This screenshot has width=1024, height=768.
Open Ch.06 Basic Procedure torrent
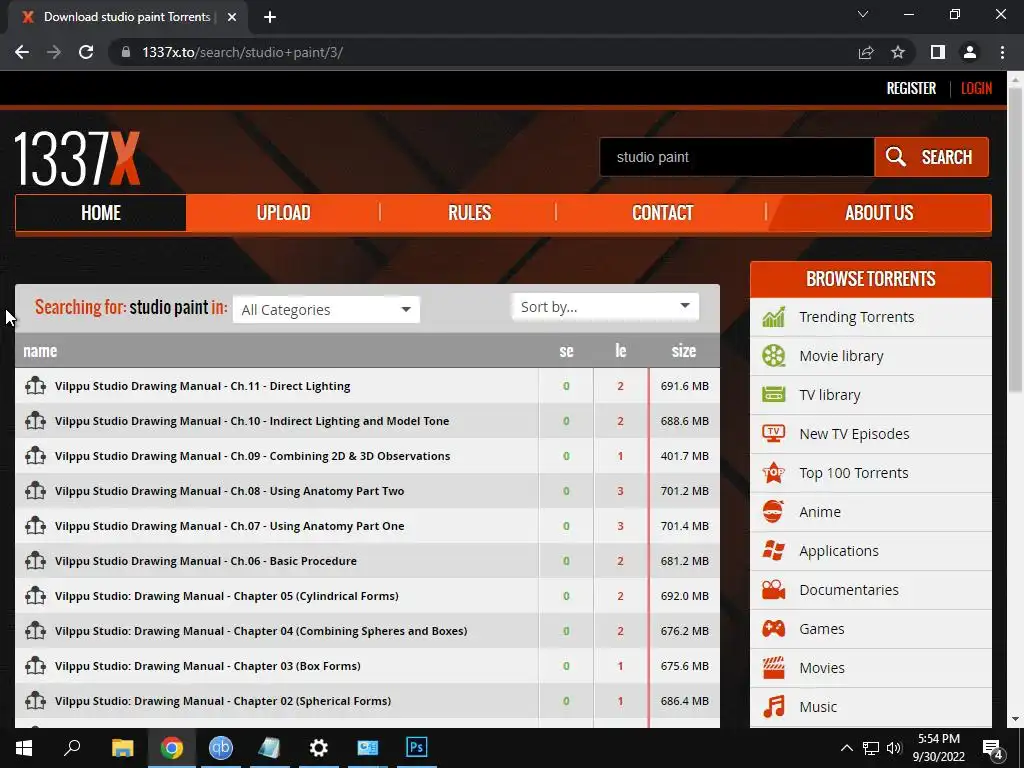pyautogui.click(x=206, y=561)
